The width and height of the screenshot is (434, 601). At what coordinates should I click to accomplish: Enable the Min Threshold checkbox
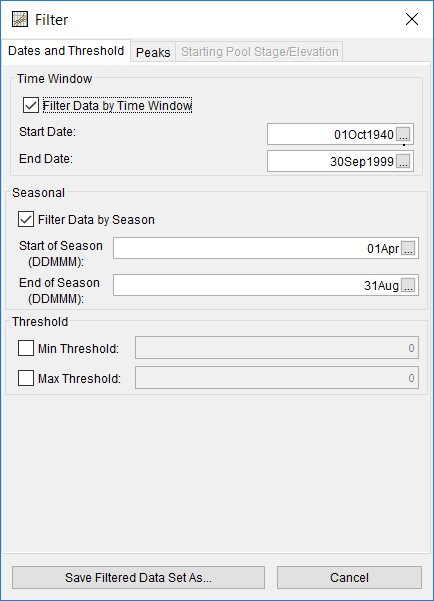(x=26, y=348)
